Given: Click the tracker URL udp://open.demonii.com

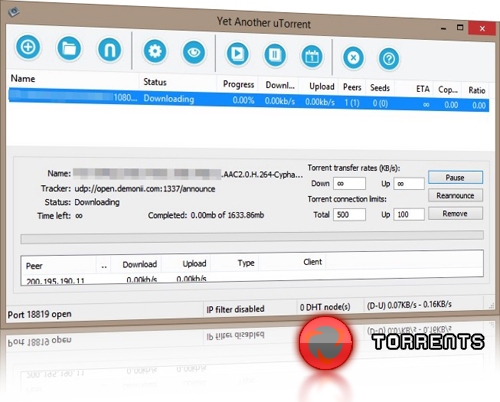Looking at the screenshot, I should (x=145, y=189).
